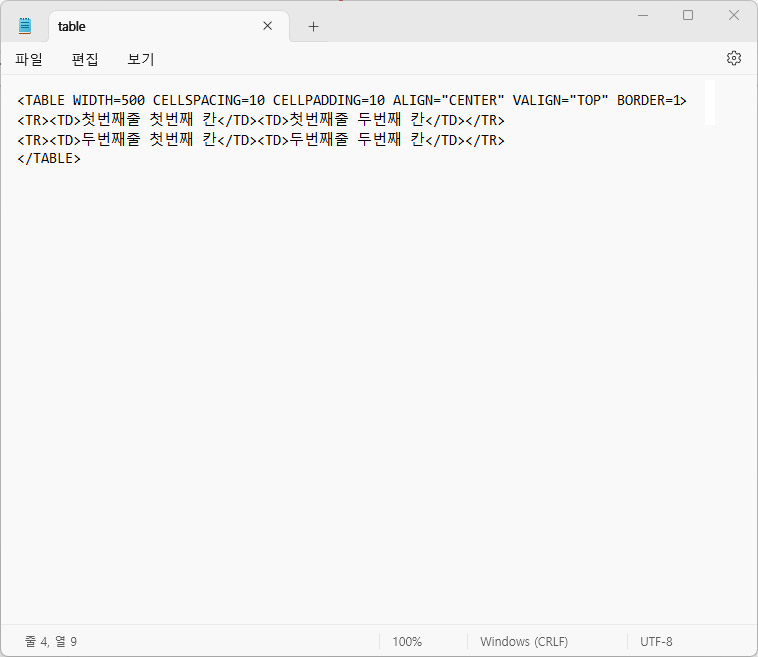Click on VALIGN="TOP" text
Image resolution: width=758 pixels, height=657 pixels.
point(560,101)
